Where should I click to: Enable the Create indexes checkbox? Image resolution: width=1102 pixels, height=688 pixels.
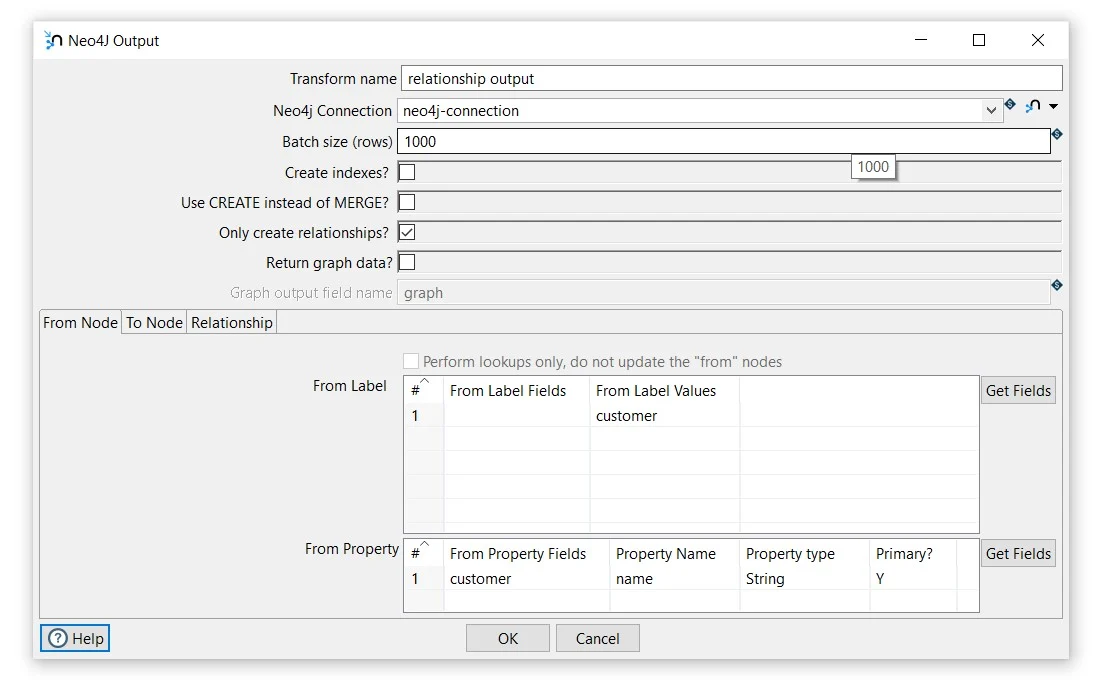click(x=407, y=172)
